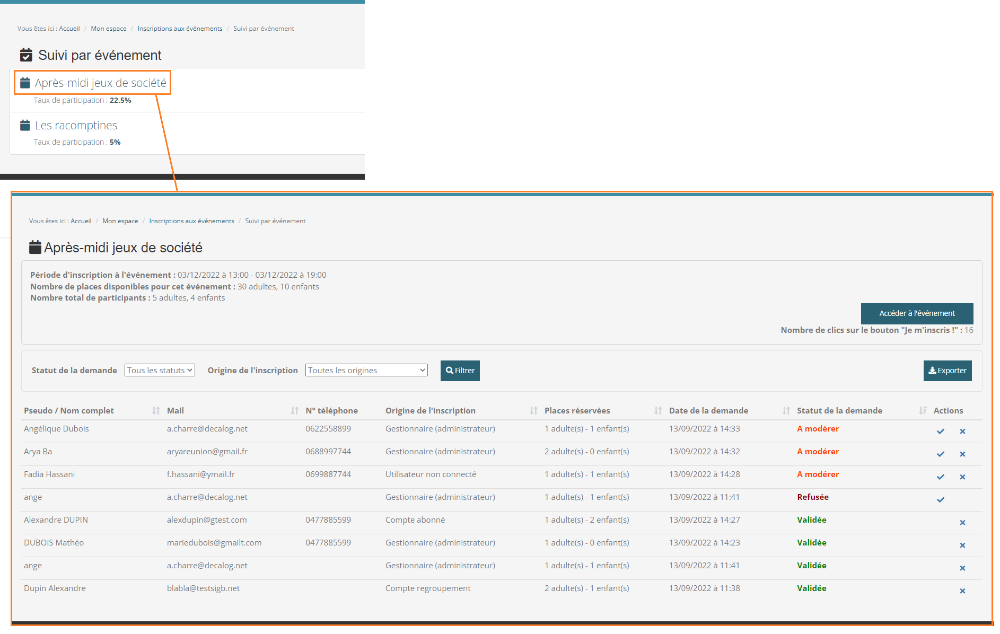The width and height of the screenshot is (1000, 634).
Task: Re-validate the refused registration from ange
Action: tap(940, 500)
